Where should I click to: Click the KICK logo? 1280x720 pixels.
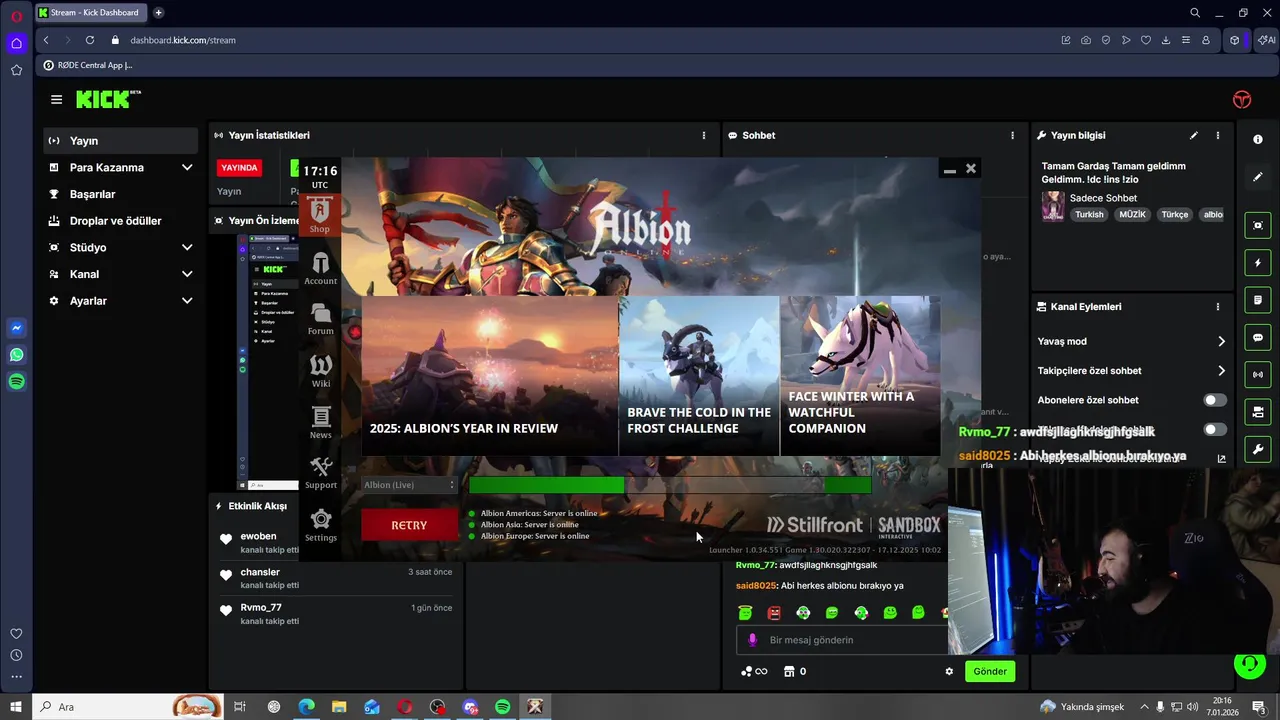click(108, 99)
